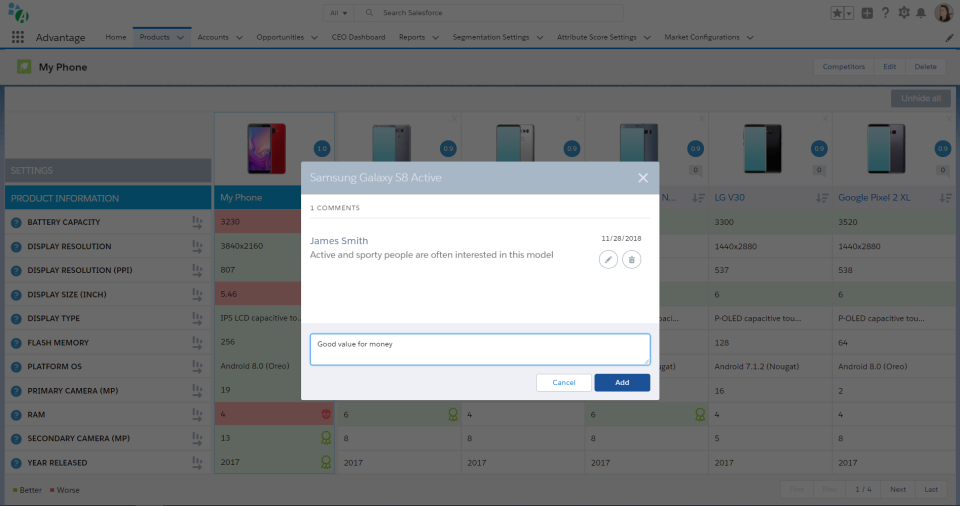Close the Samsung Galaxy S8 Active dialog

pyautogui.click(x=643, y=178)
